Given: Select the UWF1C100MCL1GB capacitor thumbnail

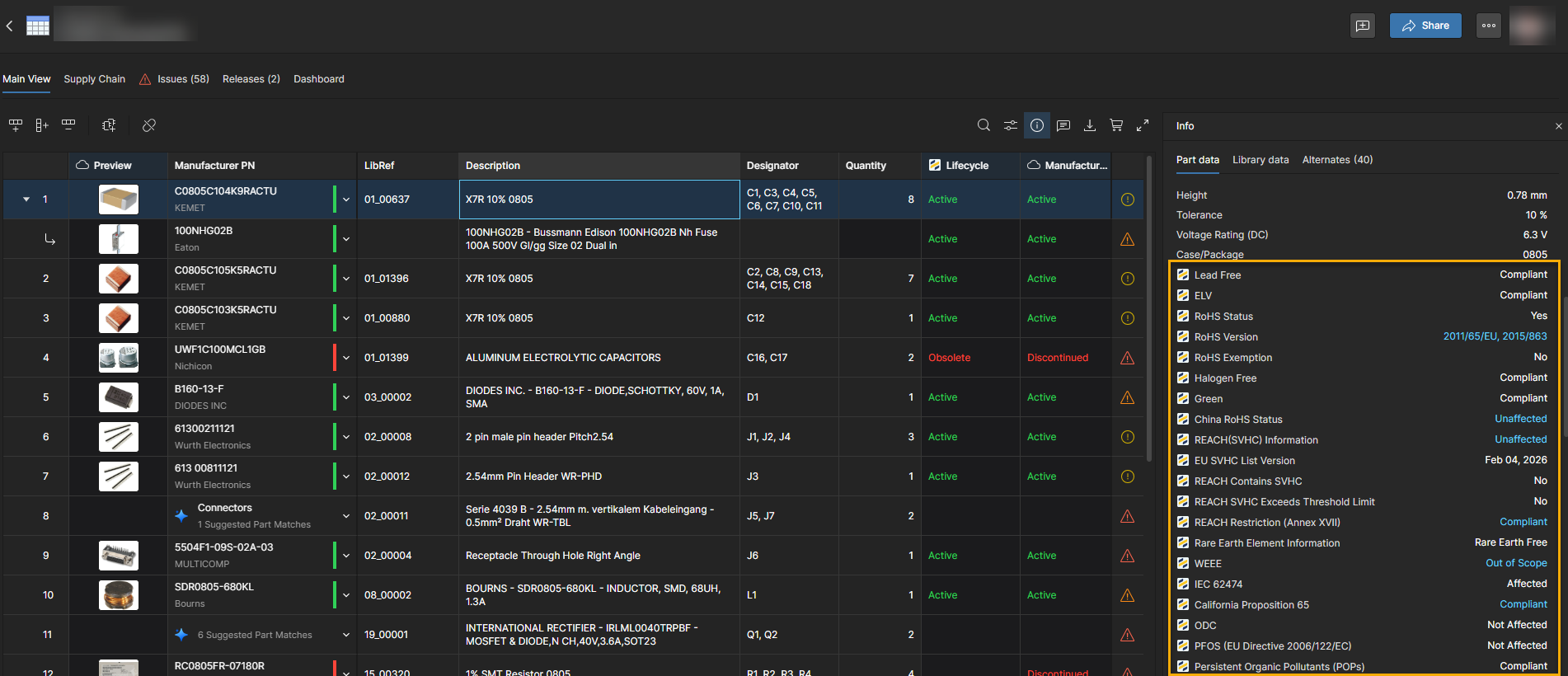Looking at the screenshot, I should (119, 358).
